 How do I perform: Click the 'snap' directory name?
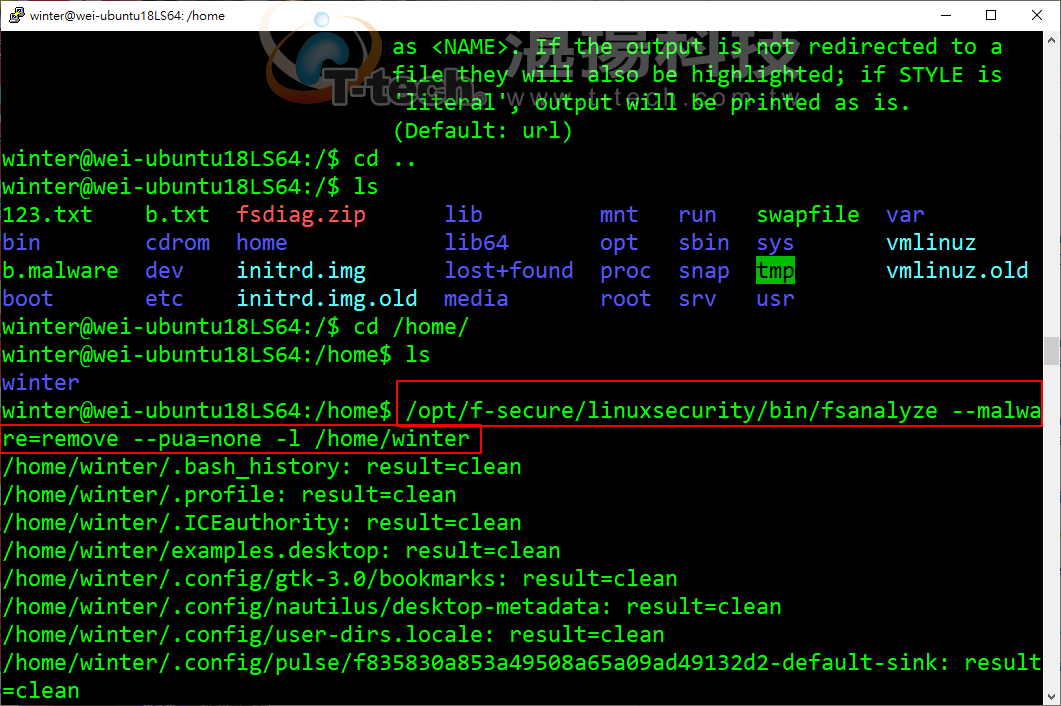(704, 271)
